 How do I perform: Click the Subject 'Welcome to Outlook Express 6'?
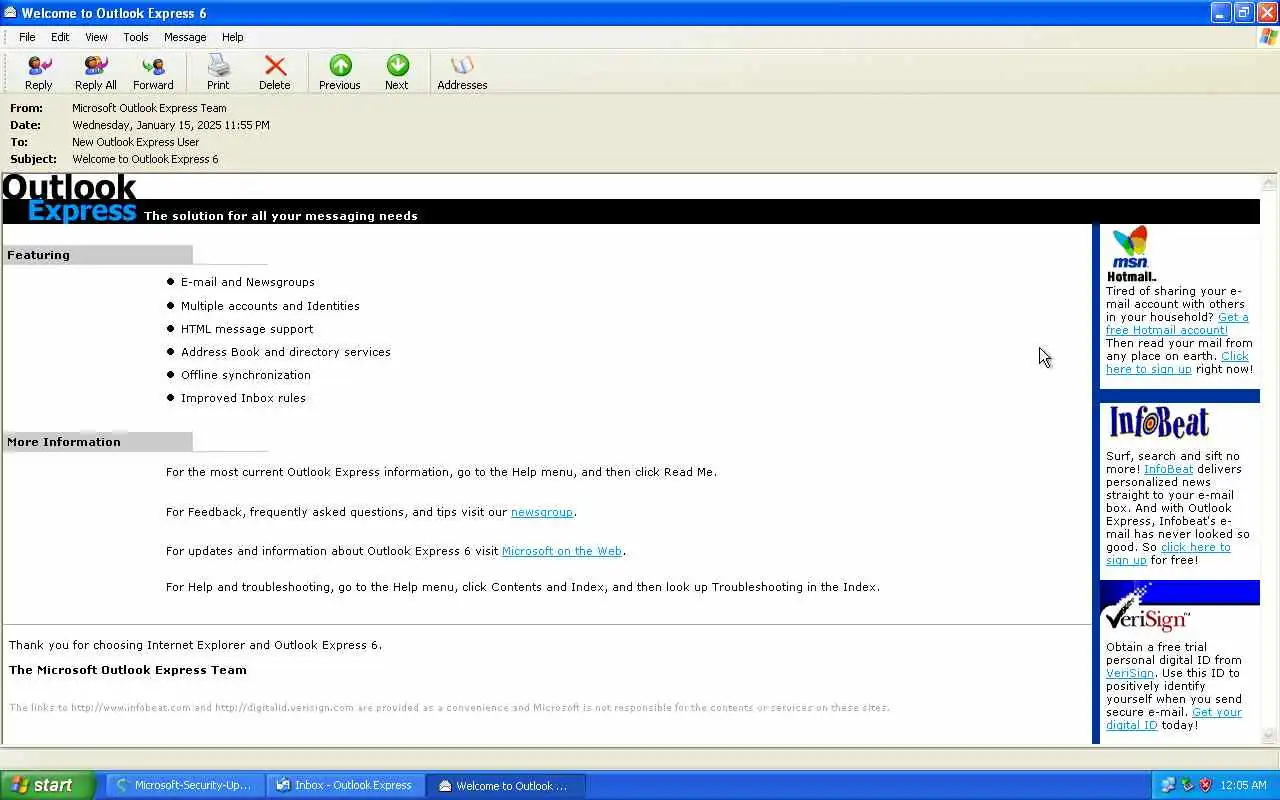coord(145,159)
